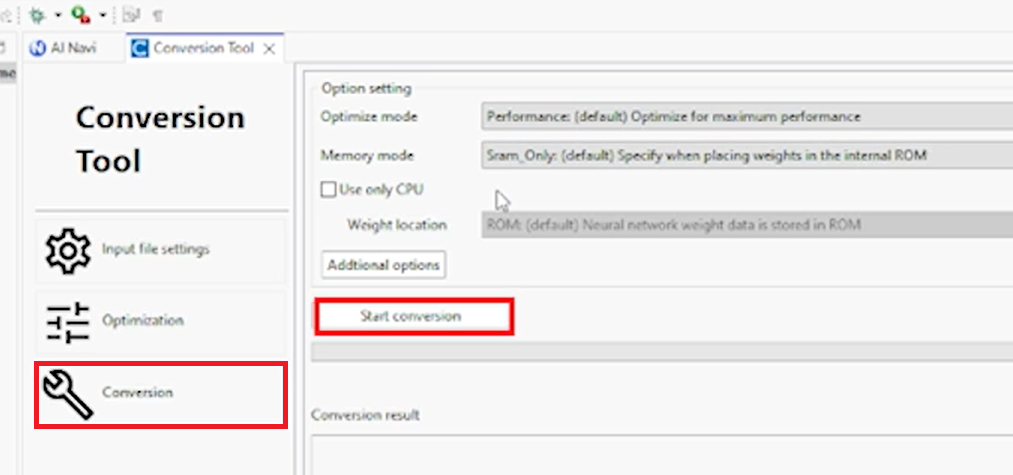Click the conversion progress bar
1013x475 pixels.
tap(662, 351)
